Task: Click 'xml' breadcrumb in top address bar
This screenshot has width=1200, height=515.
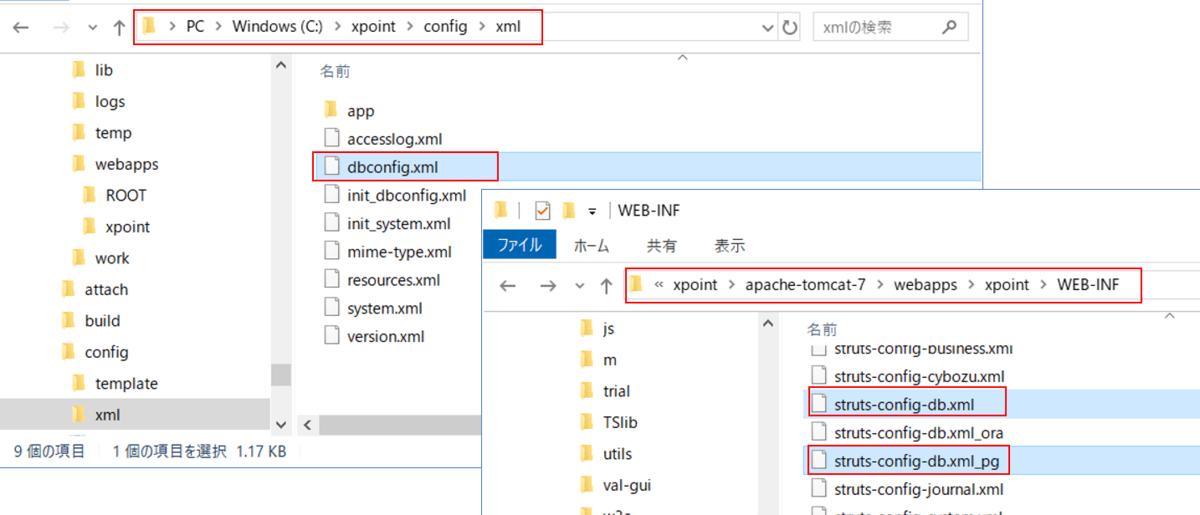Action: coord(508,27)
